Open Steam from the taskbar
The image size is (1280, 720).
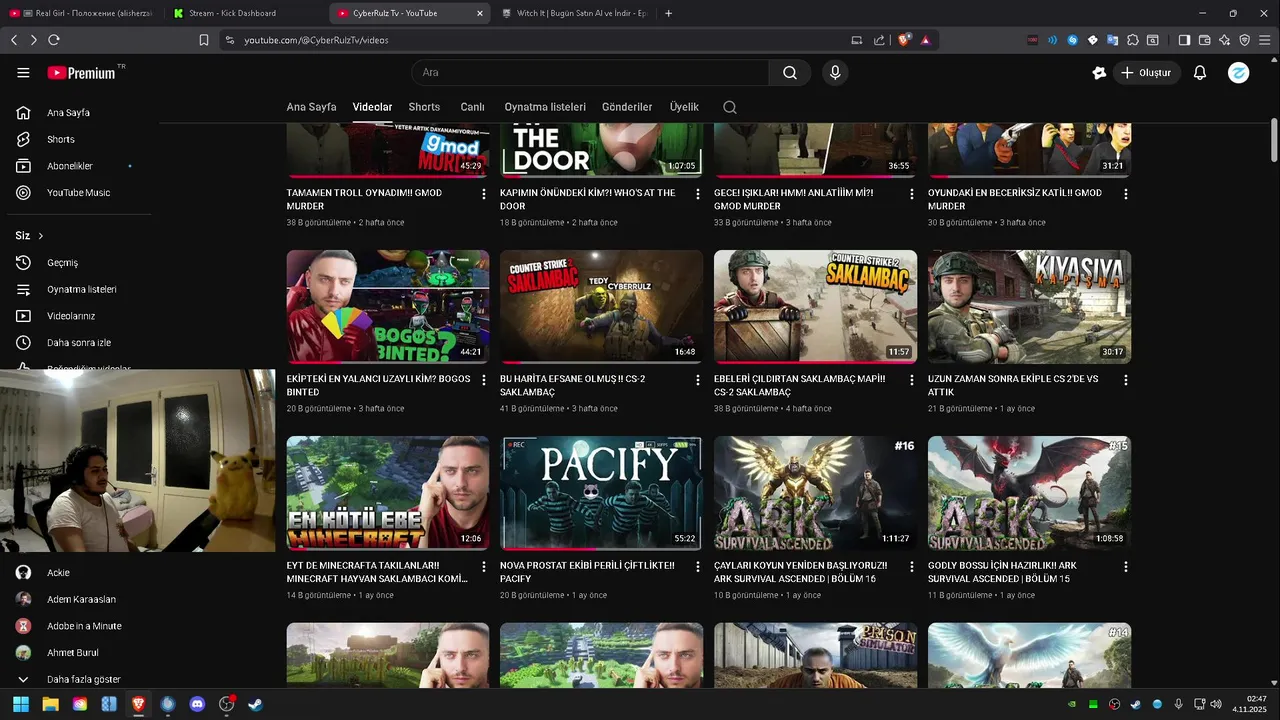(256, 704)
